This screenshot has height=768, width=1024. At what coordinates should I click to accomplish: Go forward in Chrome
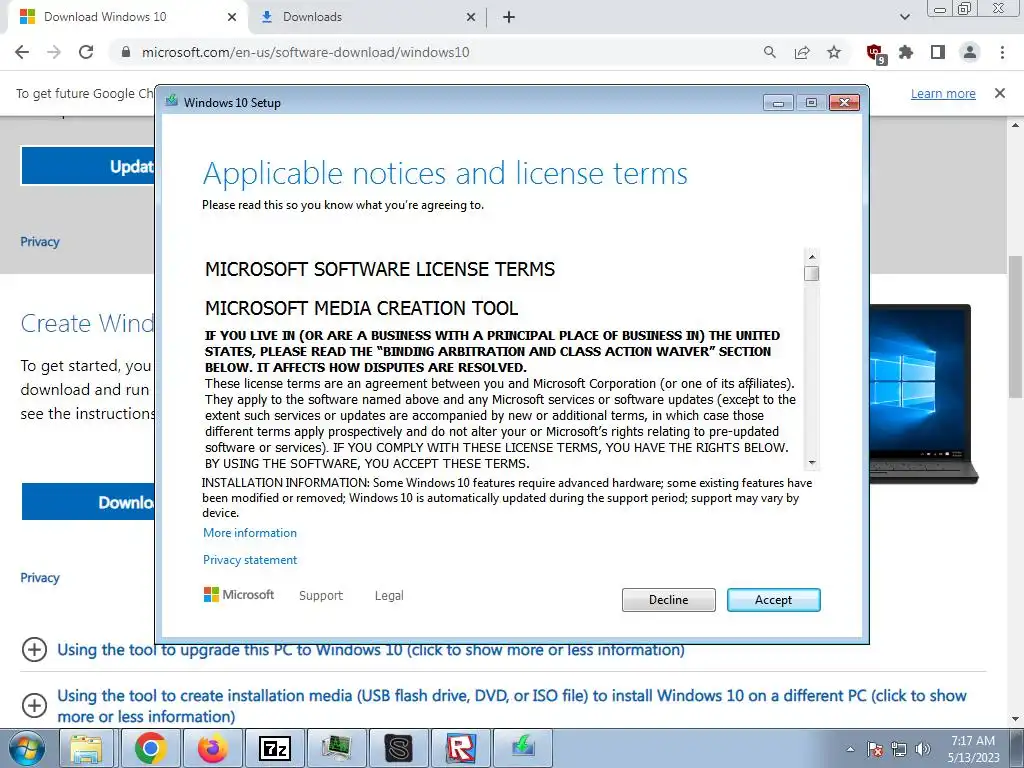tap(54, 52)
